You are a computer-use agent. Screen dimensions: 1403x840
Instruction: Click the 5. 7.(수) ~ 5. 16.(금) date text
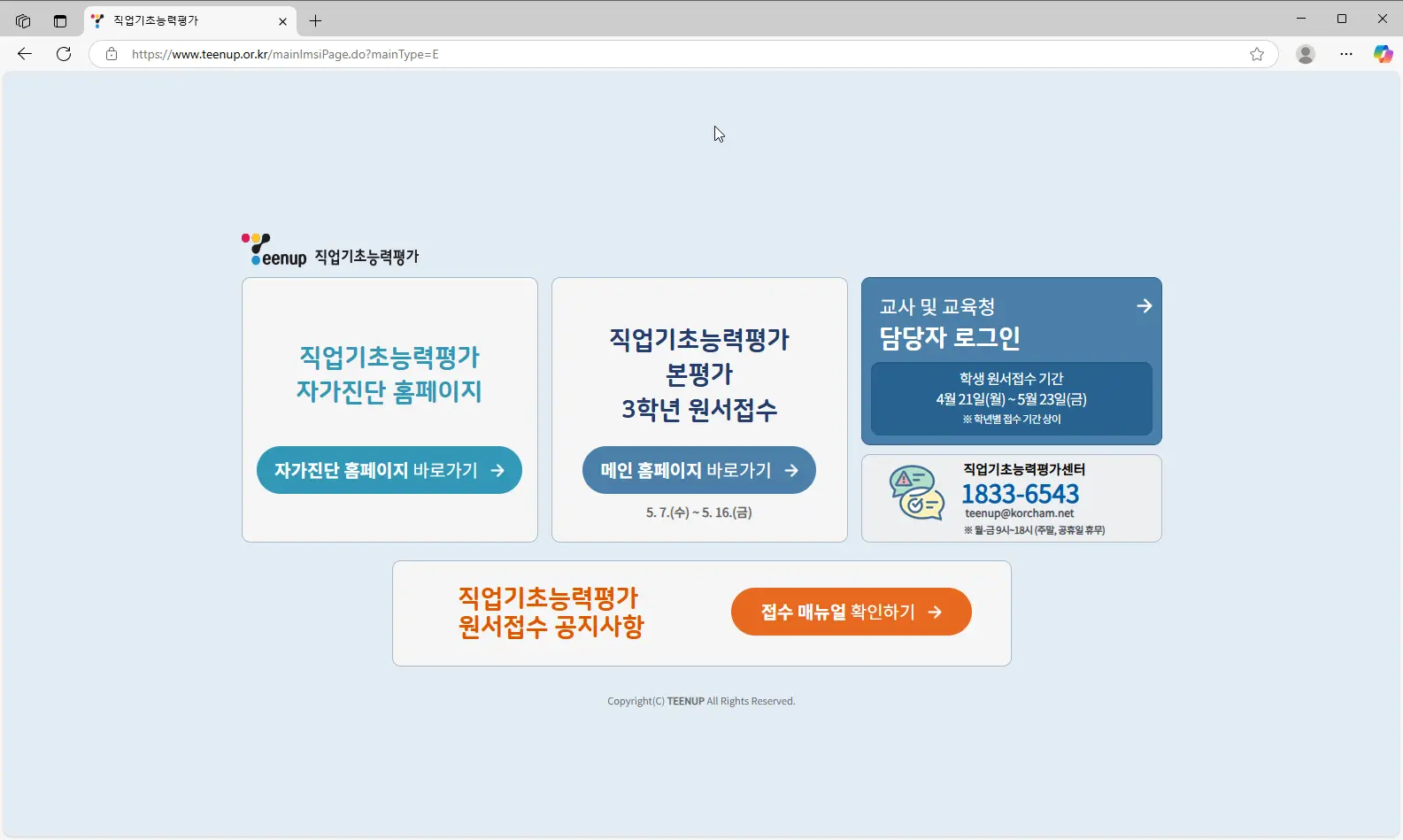[699, 512]
